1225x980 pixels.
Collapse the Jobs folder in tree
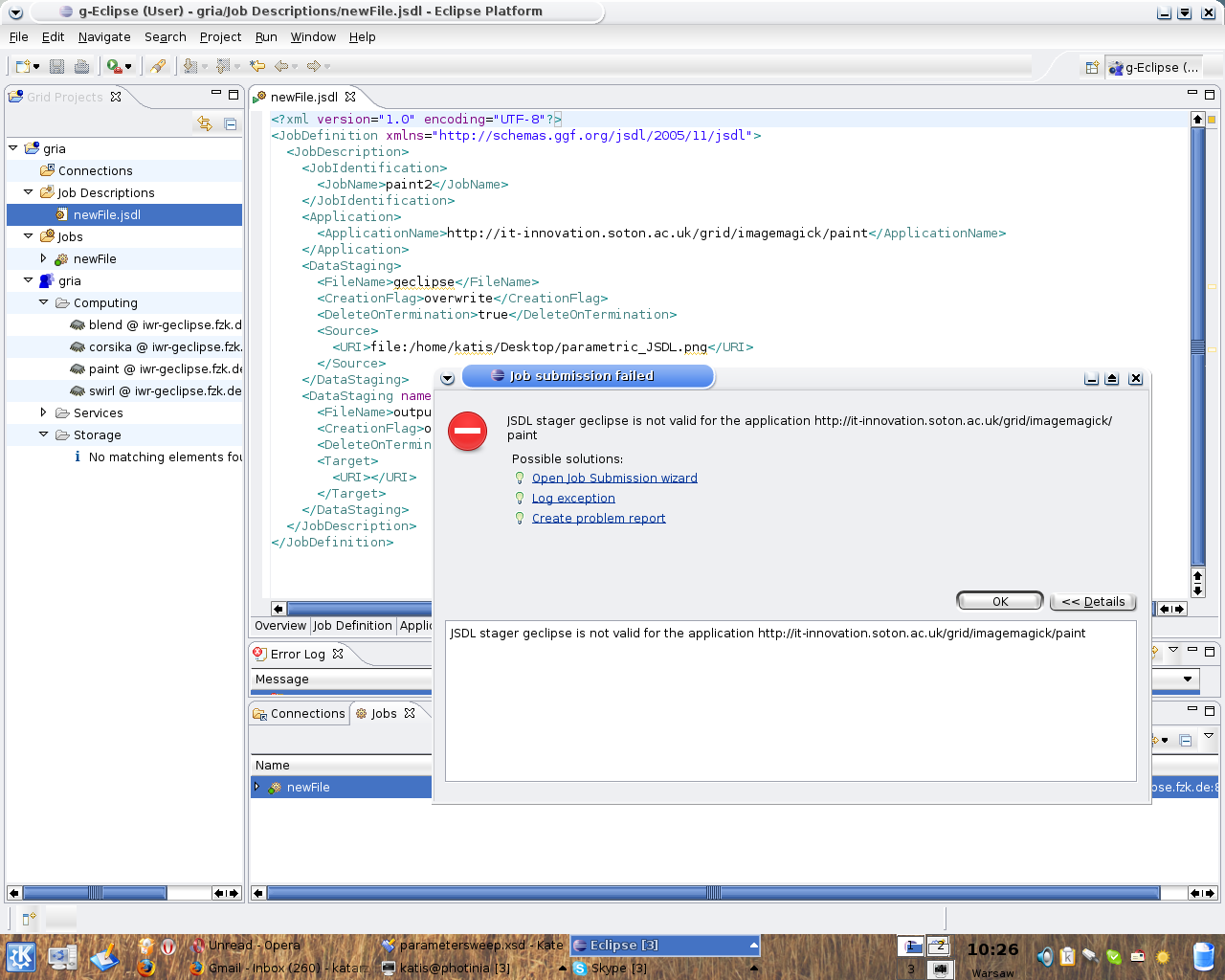(x=28, y=236)
